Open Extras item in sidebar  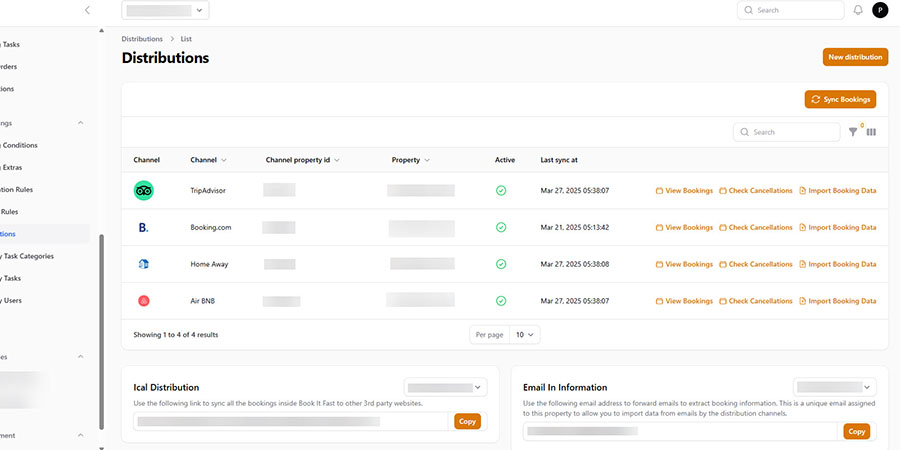click(11, 168)
